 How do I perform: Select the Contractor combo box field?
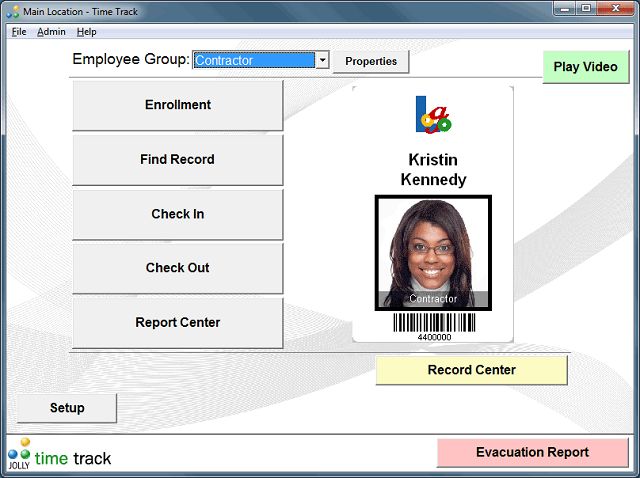point(254,61)
